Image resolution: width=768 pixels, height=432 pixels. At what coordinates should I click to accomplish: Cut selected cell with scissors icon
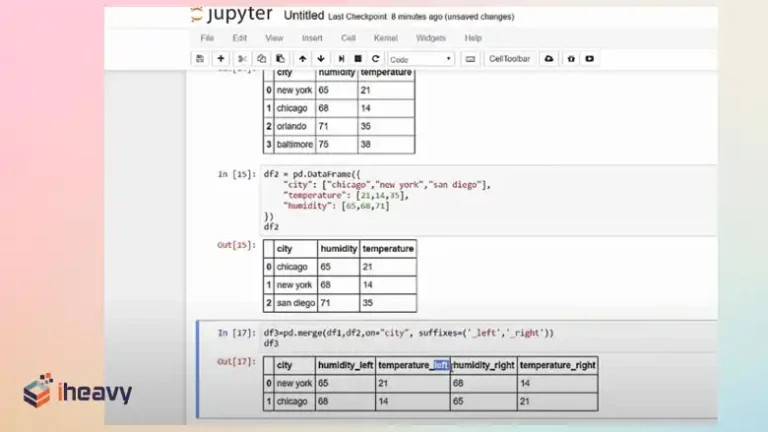(242, 59)
